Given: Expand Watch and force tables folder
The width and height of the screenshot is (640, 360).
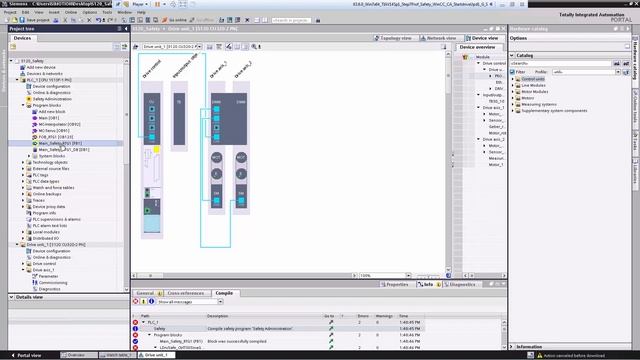Looking at the screenshot, I should 23,188.
